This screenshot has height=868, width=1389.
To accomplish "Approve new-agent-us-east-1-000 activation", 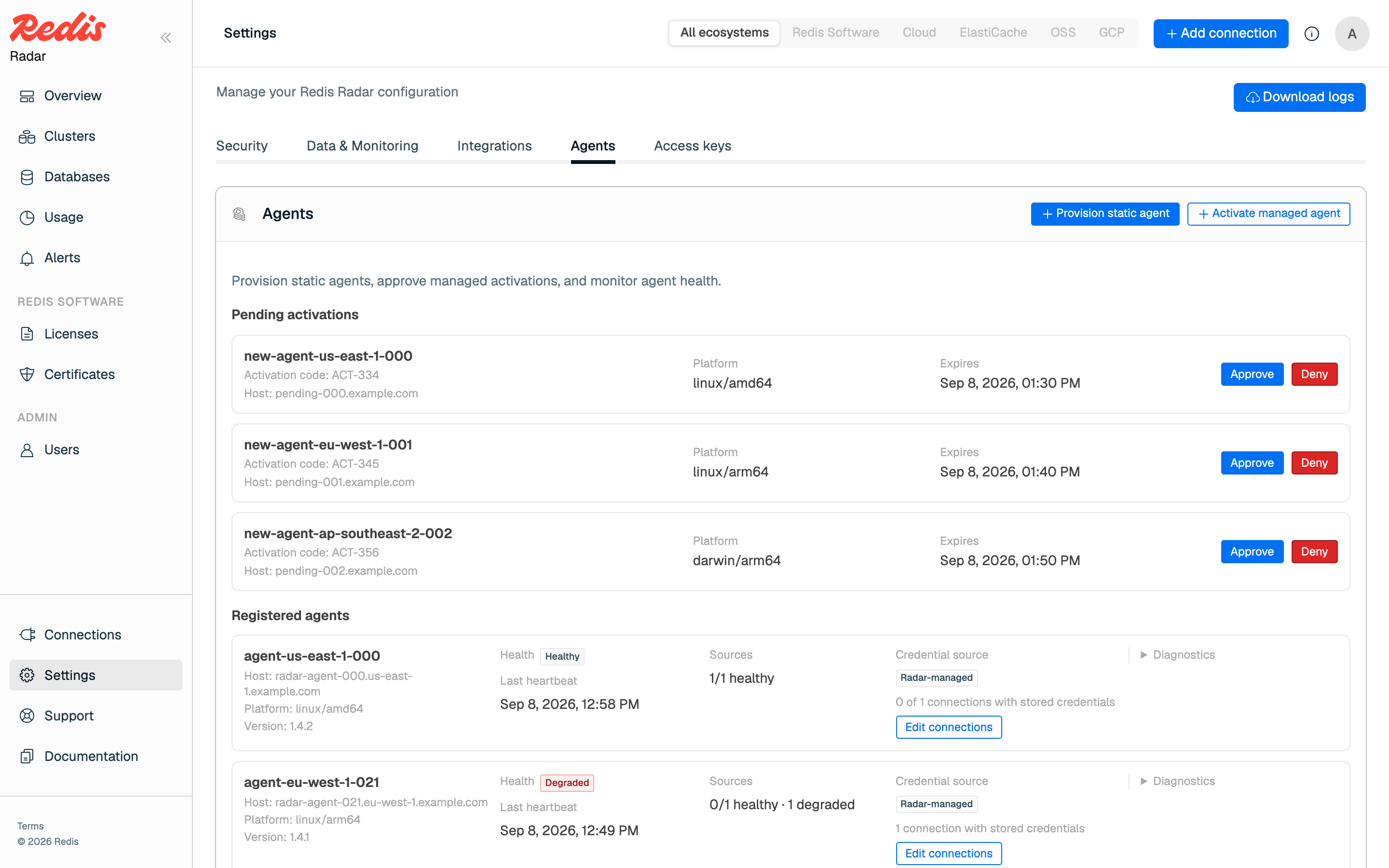I will pos(1252,374).
